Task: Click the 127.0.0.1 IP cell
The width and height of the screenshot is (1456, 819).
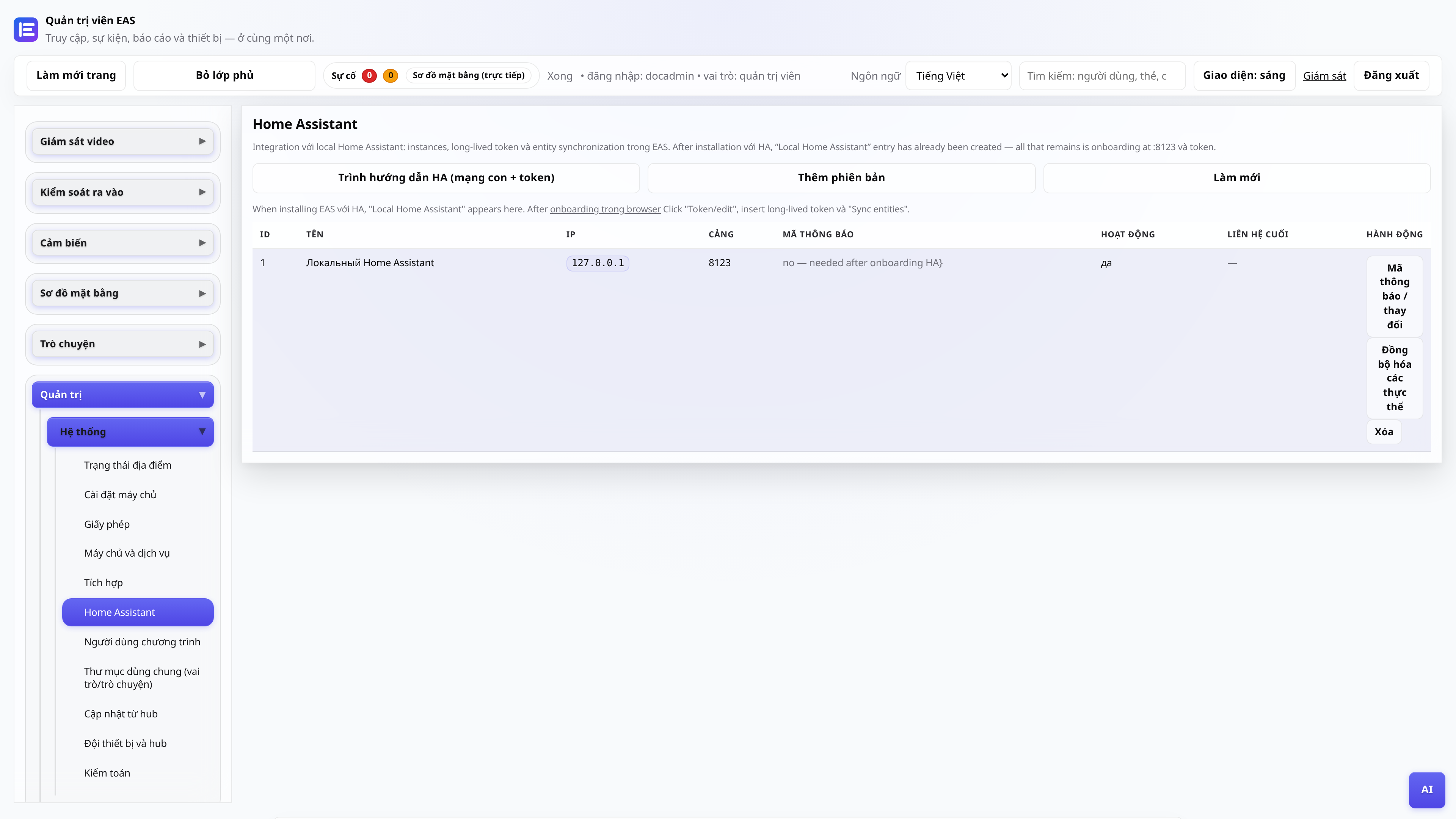Action: (x=598, y=263)
